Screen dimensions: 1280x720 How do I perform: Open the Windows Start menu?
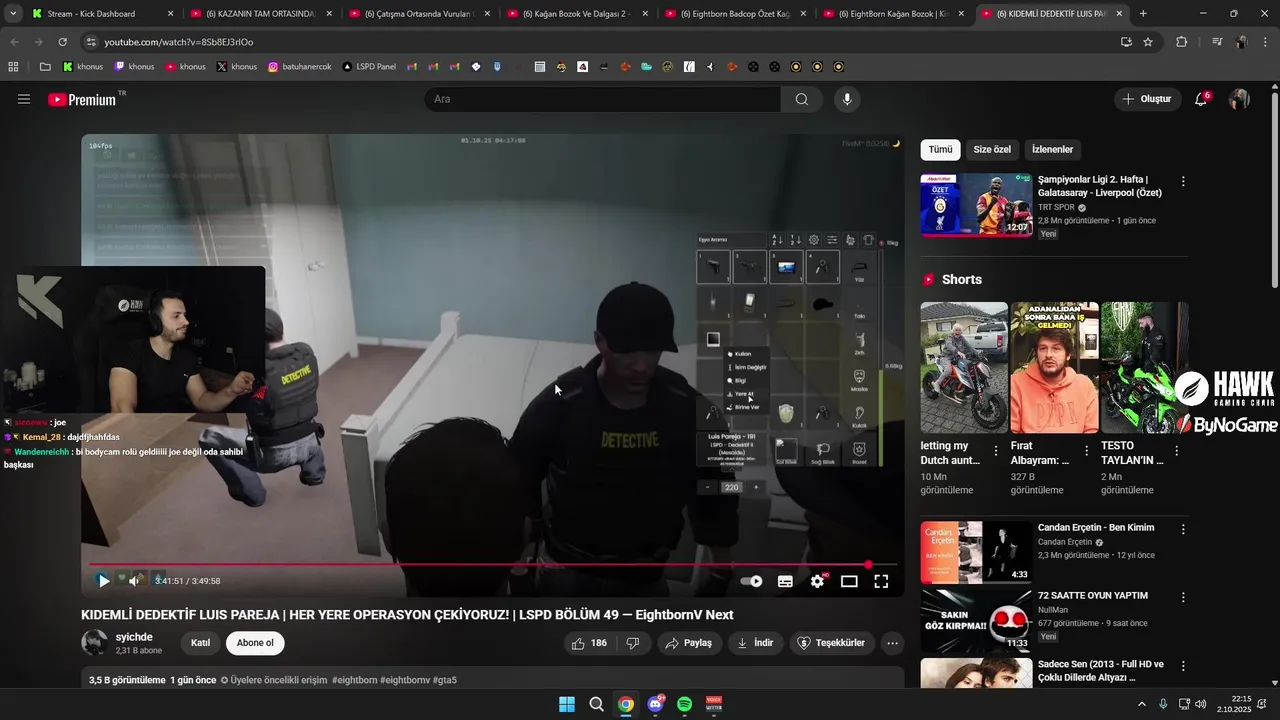pyautogui.click(x=567, y=704)
